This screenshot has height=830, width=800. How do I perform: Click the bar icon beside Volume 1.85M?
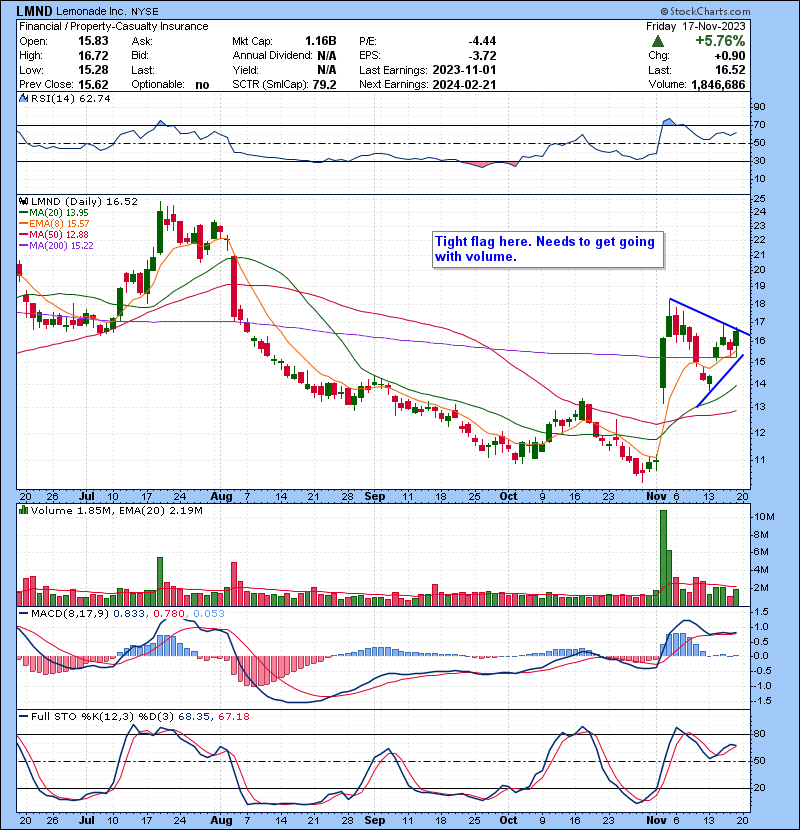(23, 511)
